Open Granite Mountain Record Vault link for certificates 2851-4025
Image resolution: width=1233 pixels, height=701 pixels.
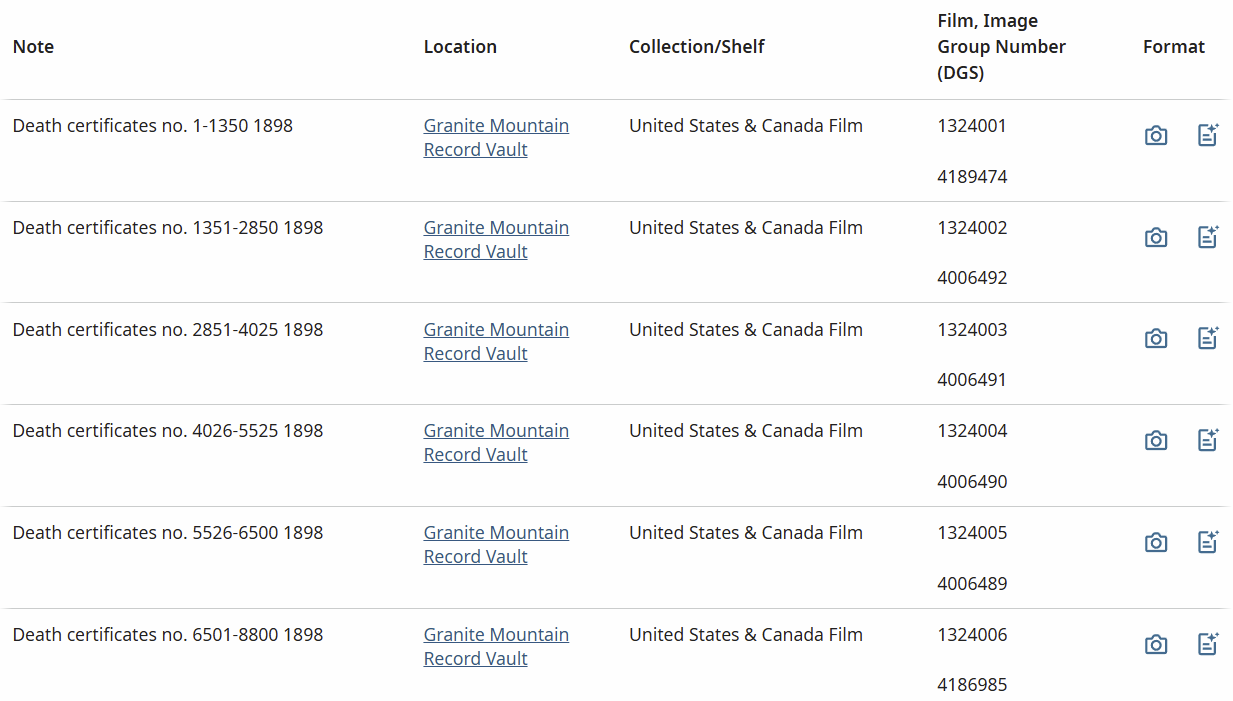point(496,342)
